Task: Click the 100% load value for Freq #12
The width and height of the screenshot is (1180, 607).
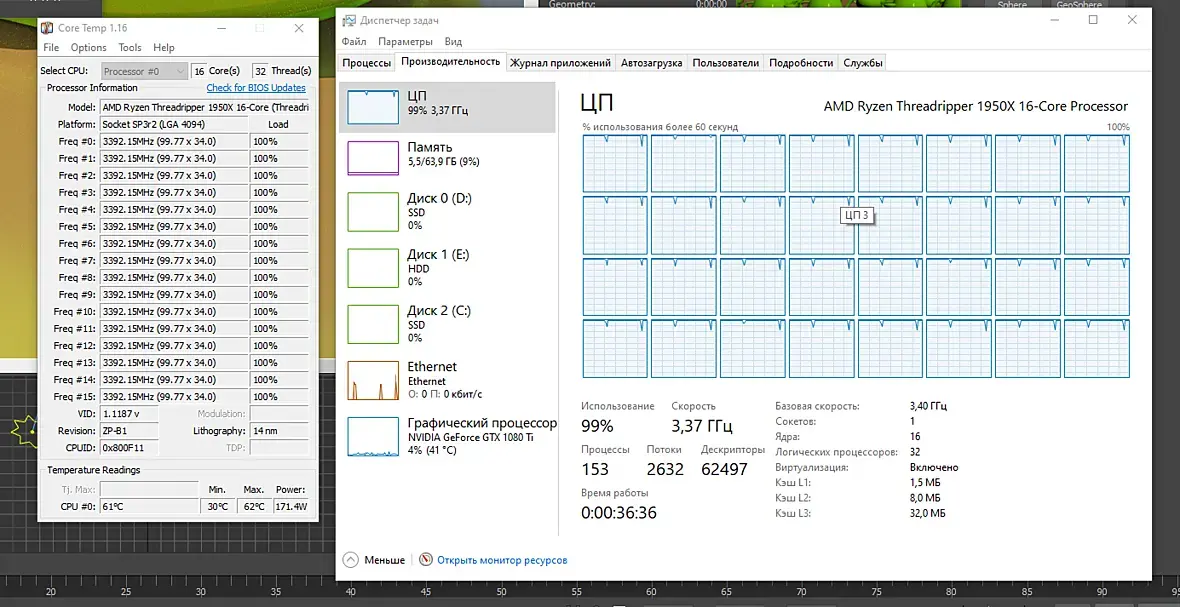Action: pos(279,345)
